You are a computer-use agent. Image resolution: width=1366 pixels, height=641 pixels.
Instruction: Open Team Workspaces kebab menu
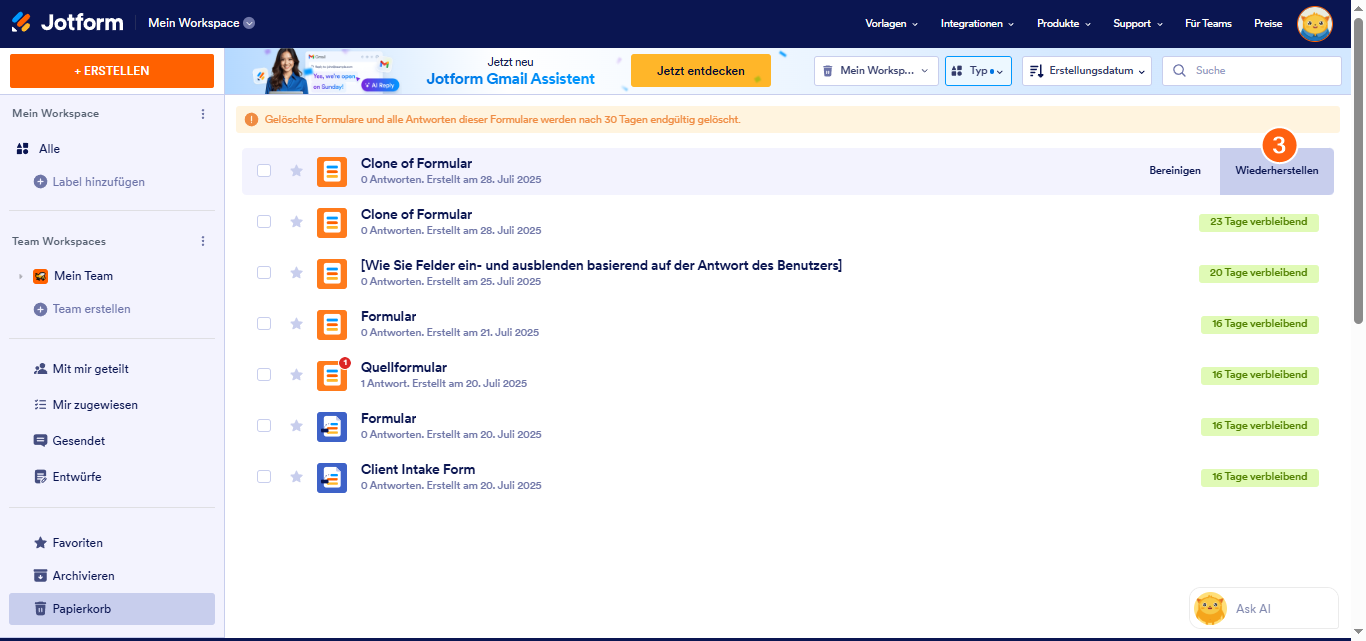(203, 241)
